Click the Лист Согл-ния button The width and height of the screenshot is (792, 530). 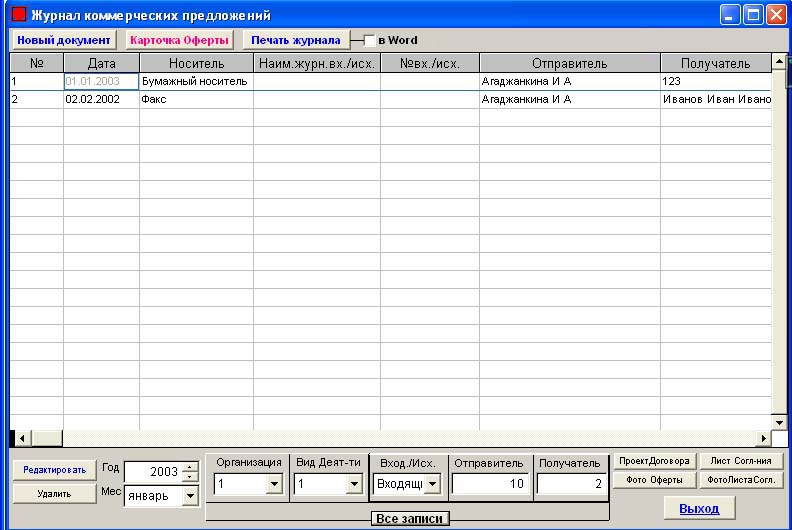coord(741,461)
